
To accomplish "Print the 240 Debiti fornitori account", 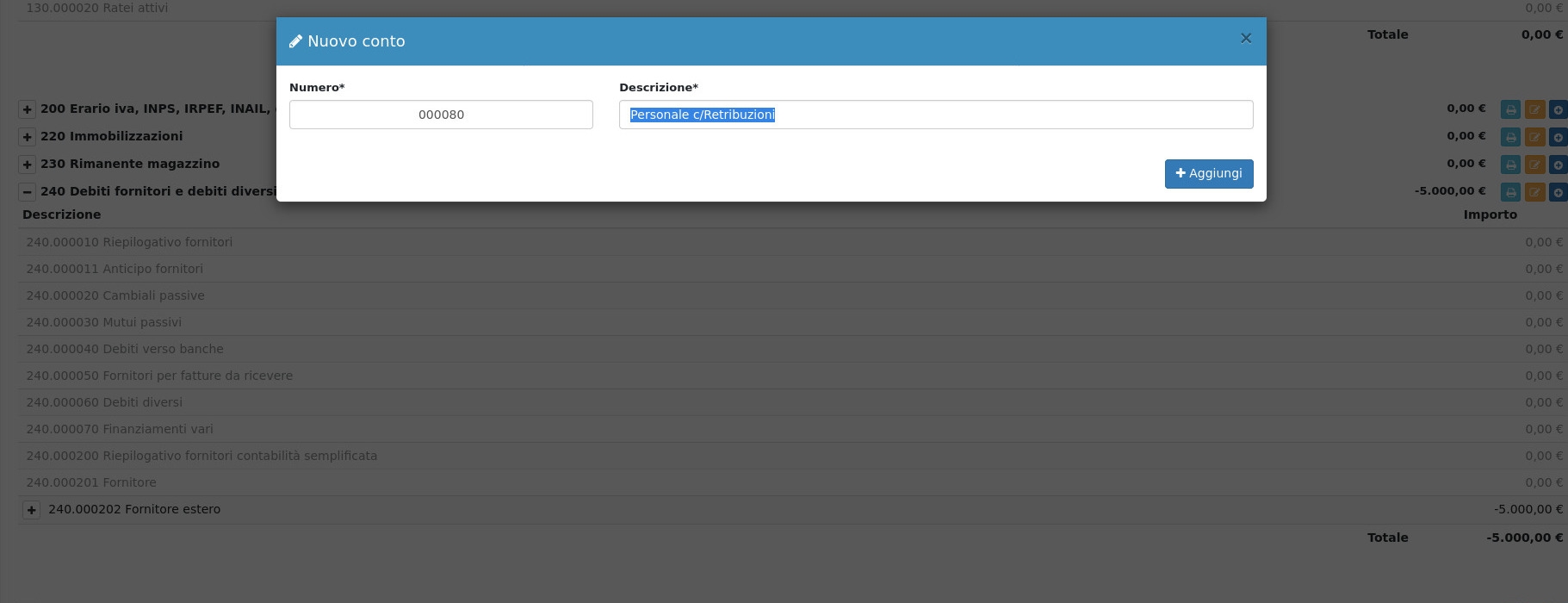I will (x=1510, y=192).
